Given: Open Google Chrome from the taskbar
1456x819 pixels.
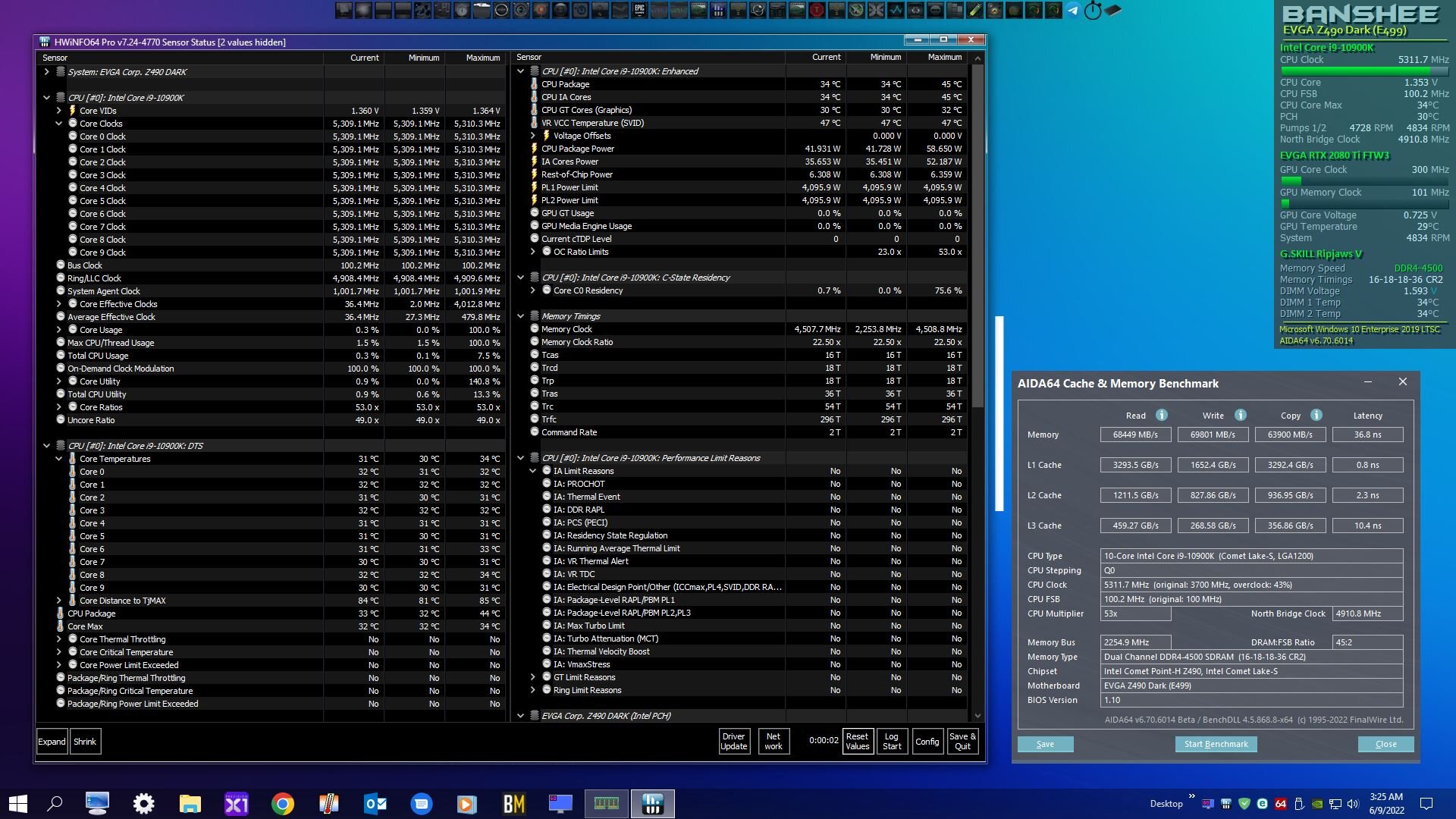Looking at the screenshot, I should (x=282, y=803).
